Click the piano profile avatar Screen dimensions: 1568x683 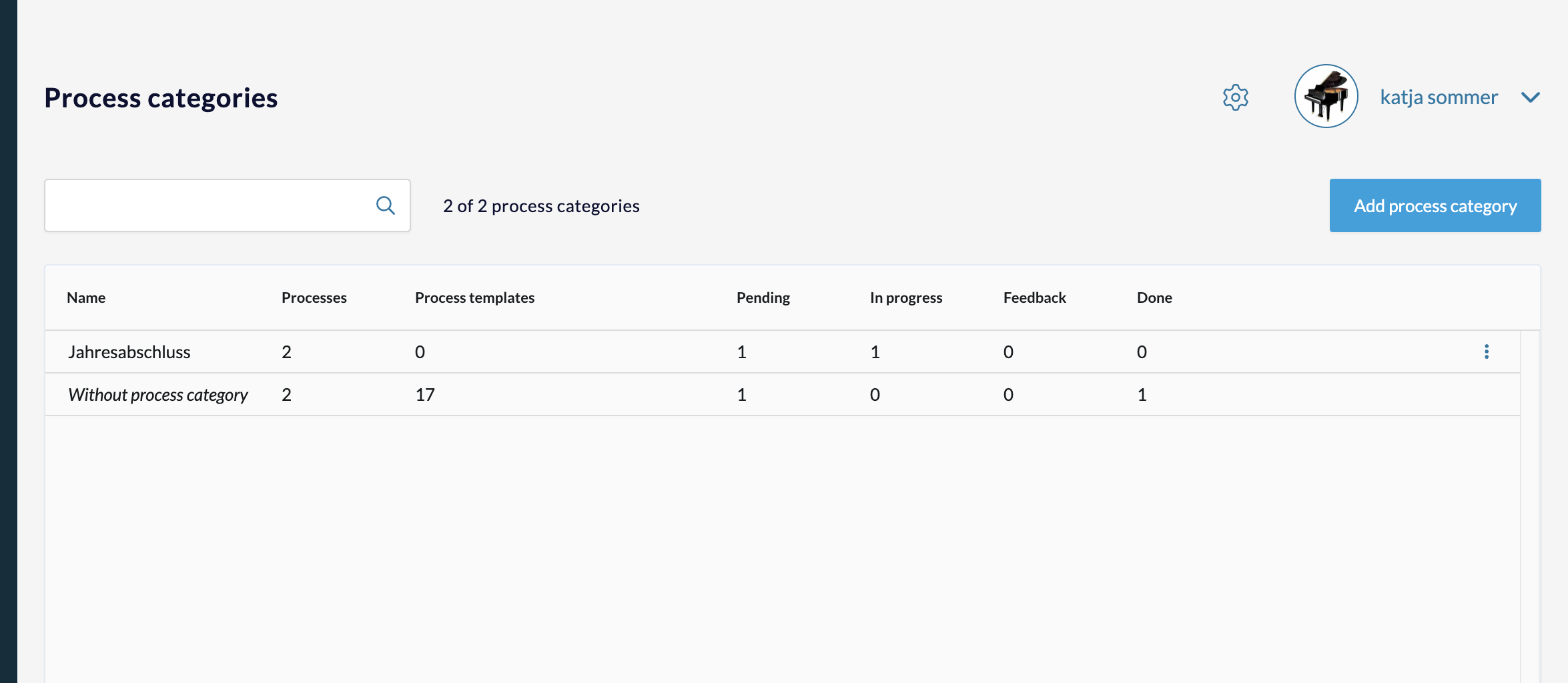[1325, 97]
